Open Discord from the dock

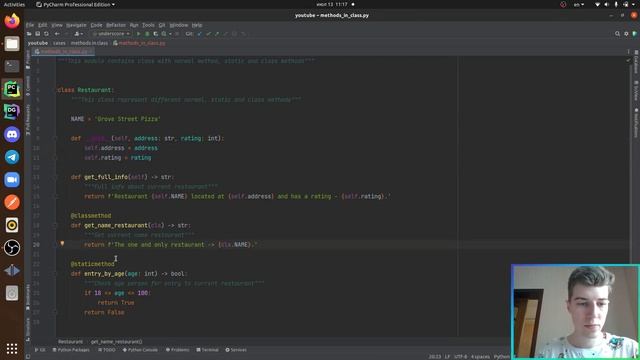coord(12,134)
